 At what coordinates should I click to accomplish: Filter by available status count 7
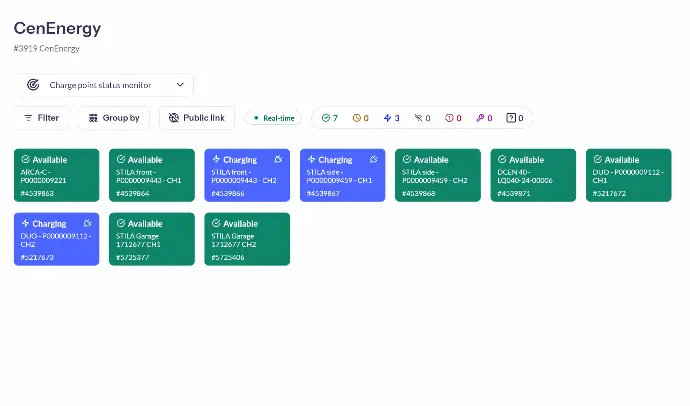click(330, 118)
